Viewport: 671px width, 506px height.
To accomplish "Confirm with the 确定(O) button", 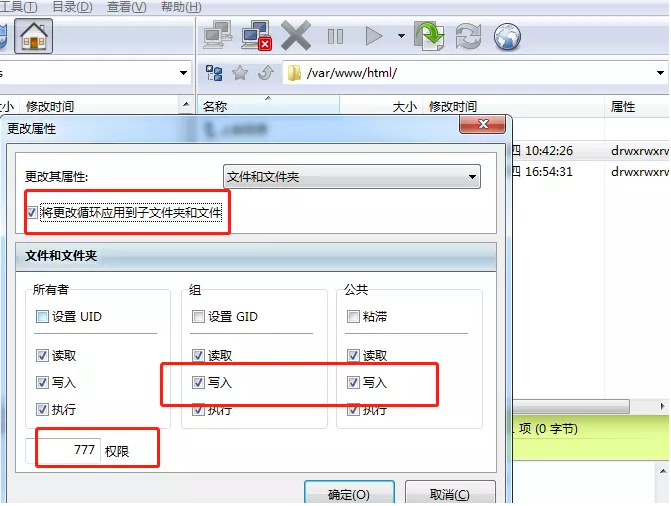I will pyautogui.click(x=349, y=494).
